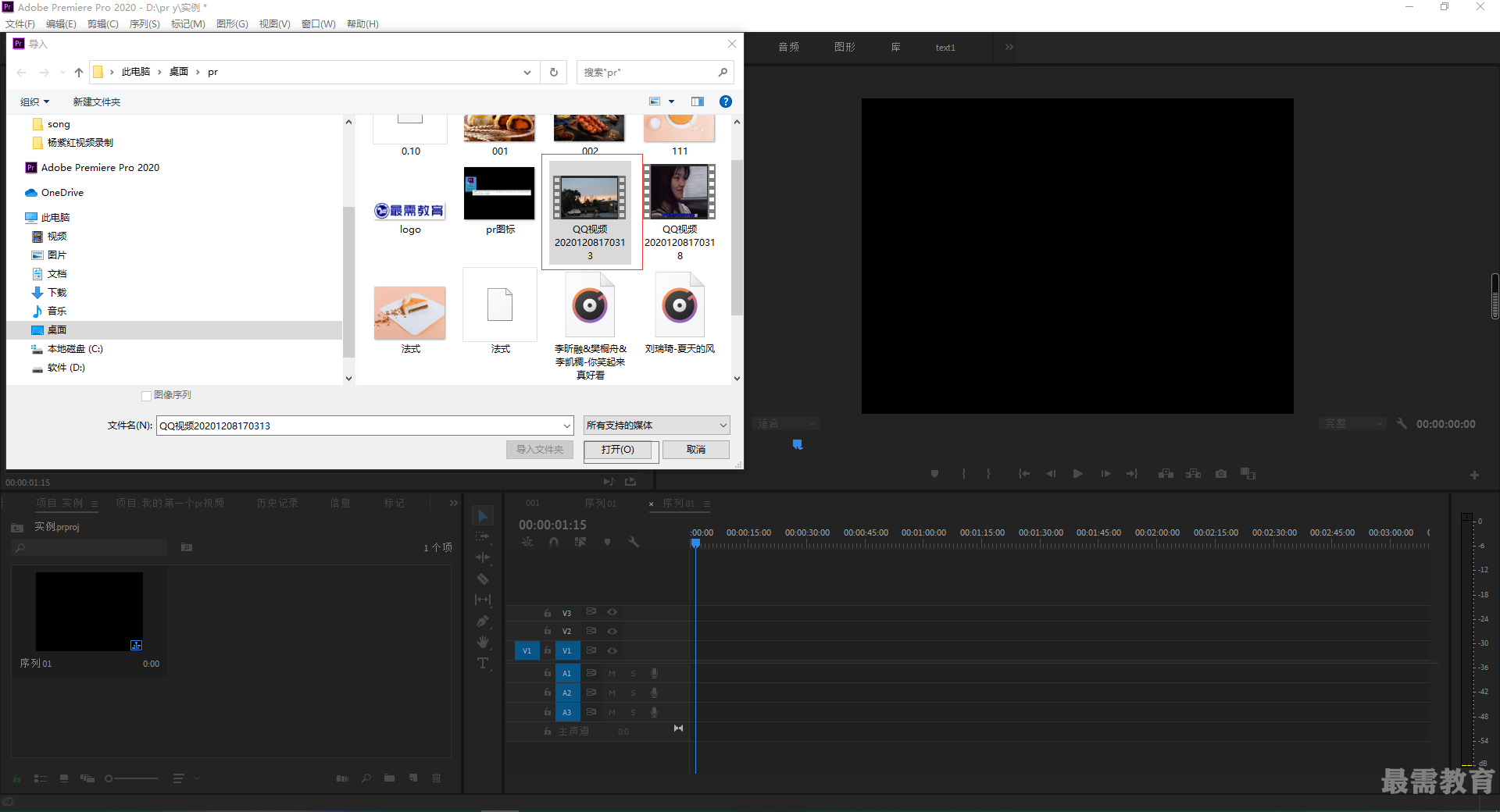
Task: Click 取消 button in import dialog
Action: pyautogui.click(x=696, y=450)
